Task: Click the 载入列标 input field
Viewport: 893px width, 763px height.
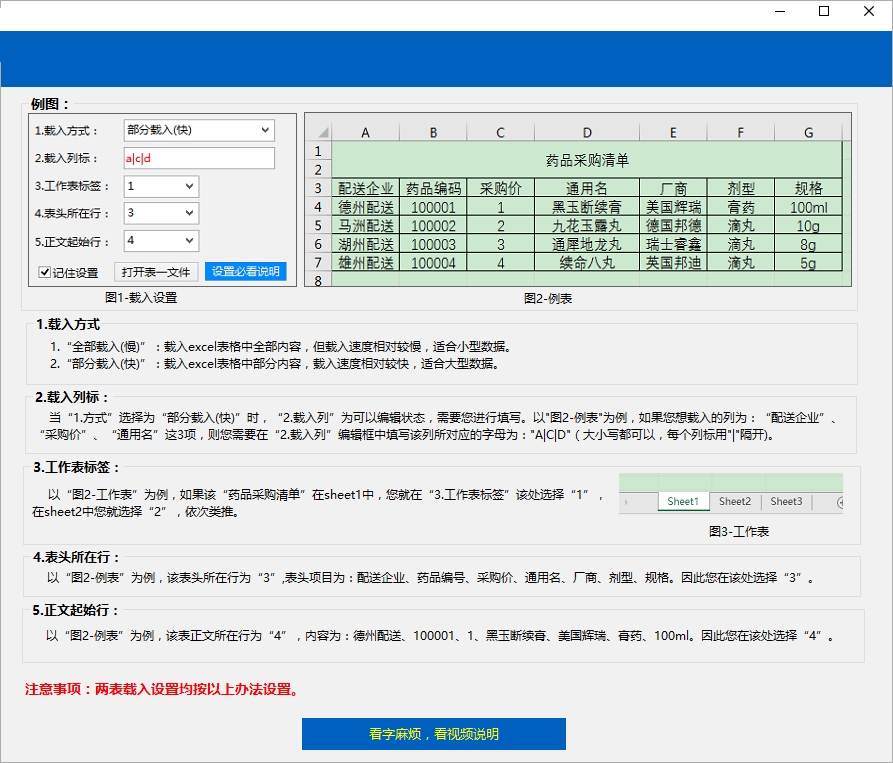Action: [198, 158]
